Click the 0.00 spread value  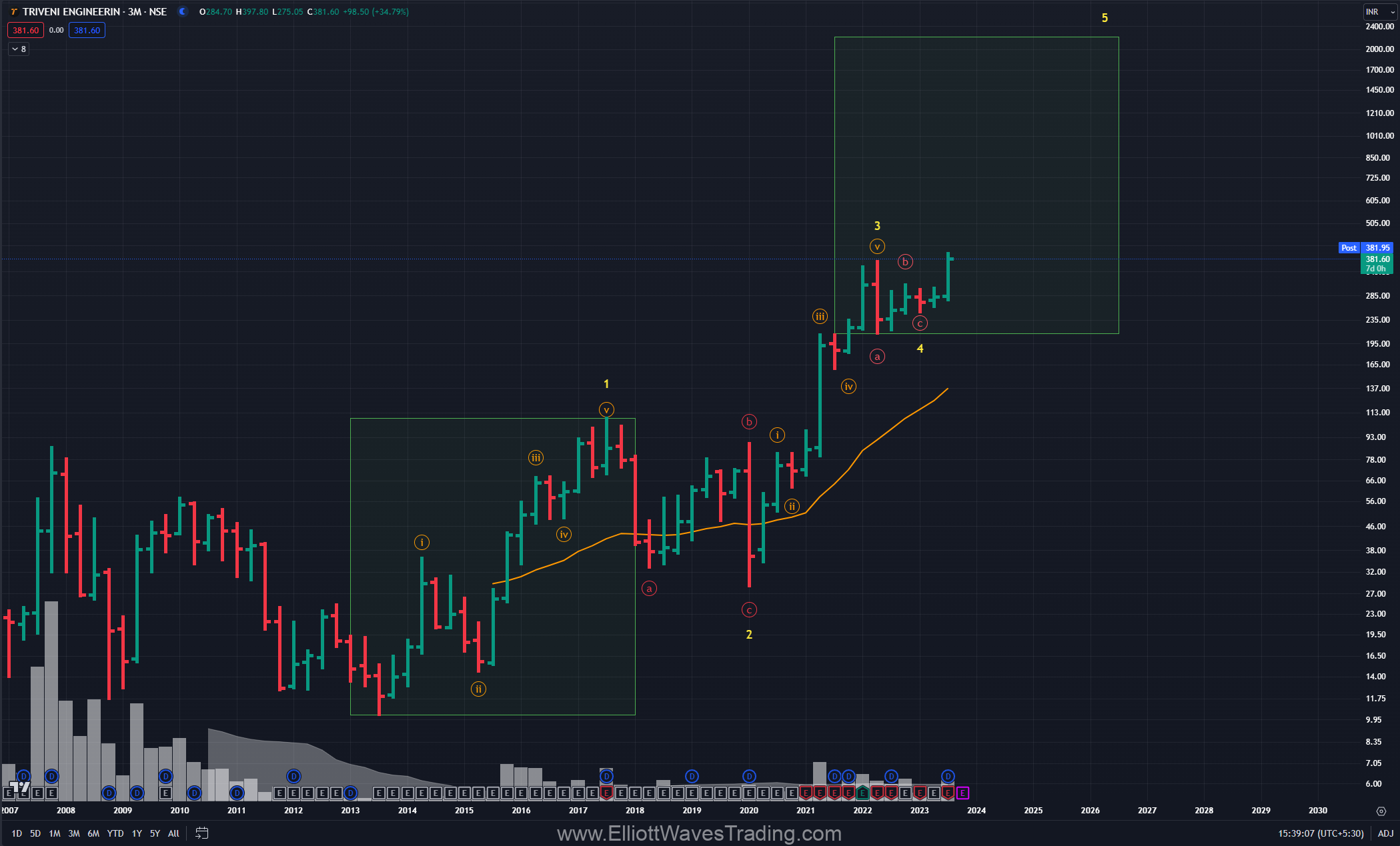coord(56,30)
